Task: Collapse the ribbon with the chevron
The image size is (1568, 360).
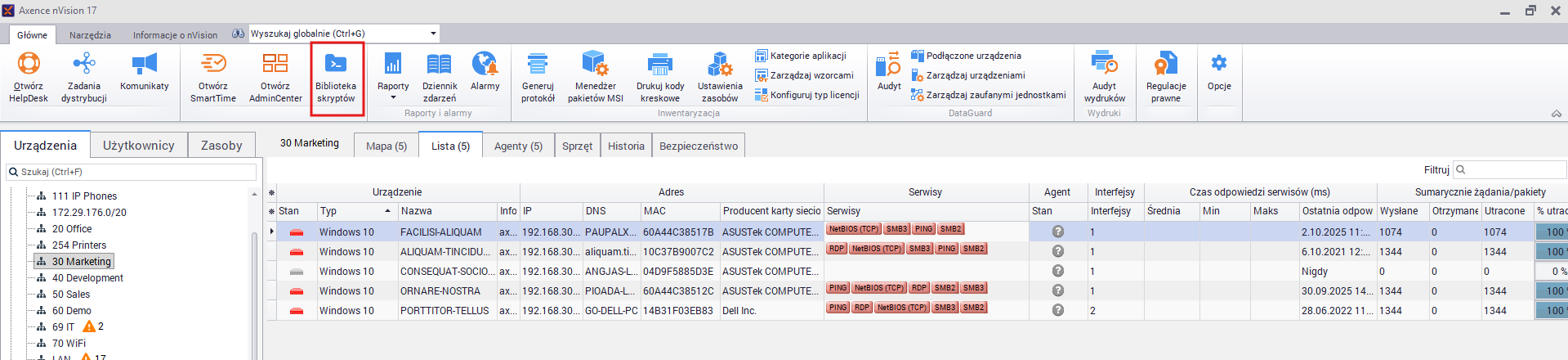Action: [x=1556, y=114]
